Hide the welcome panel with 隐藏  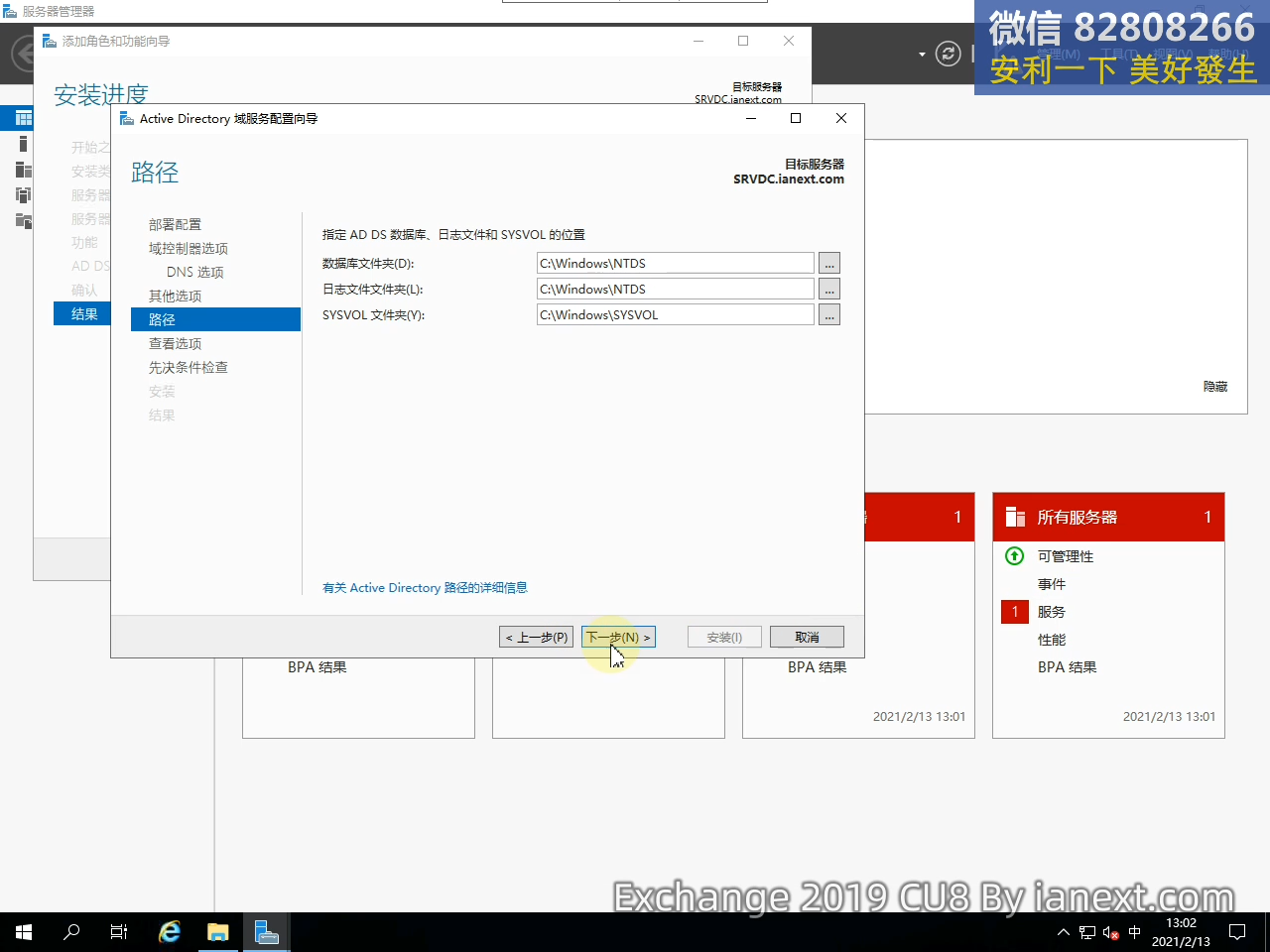[x=1215, y=387]
